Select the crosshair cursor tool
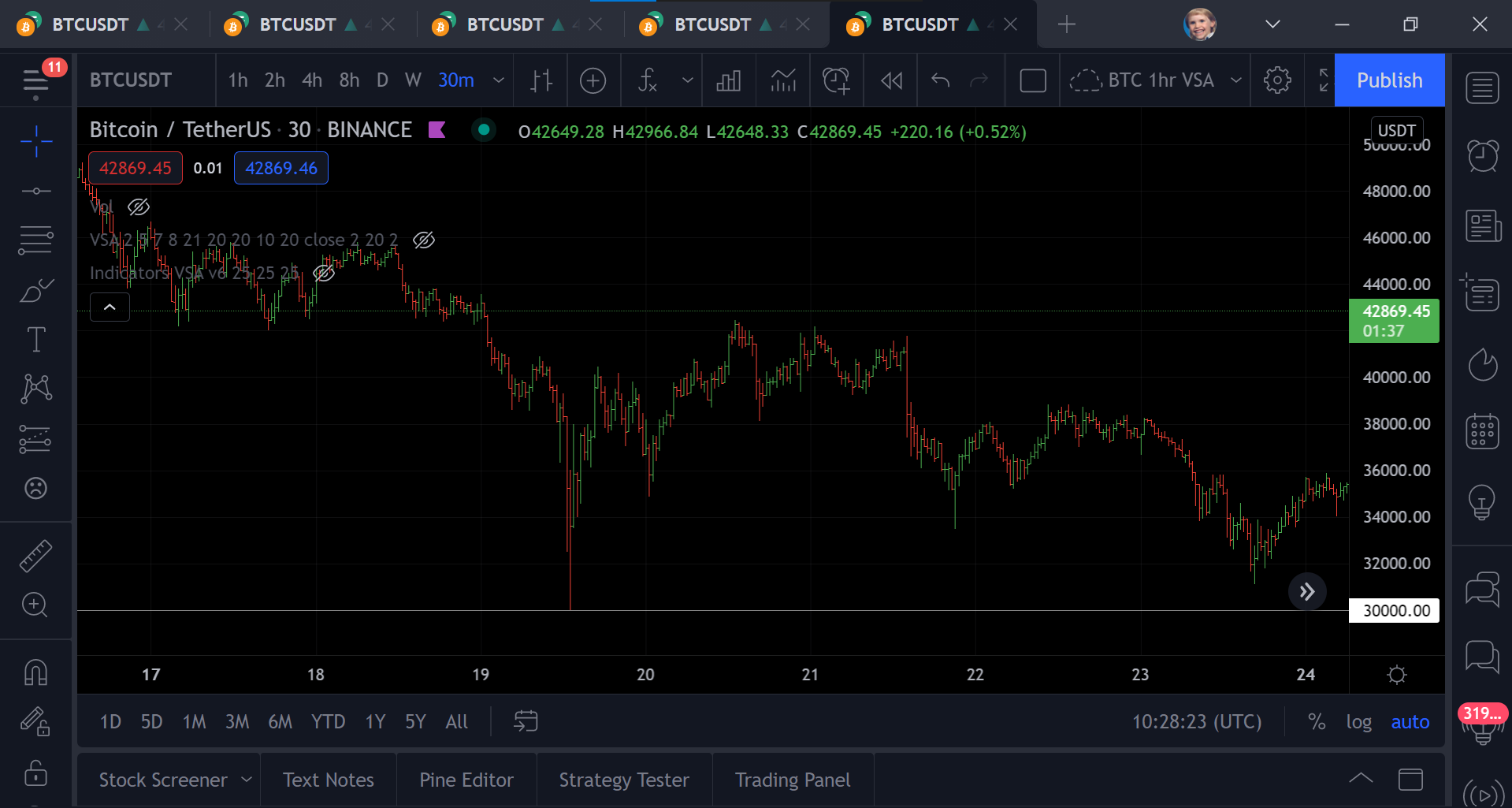The image size is (1512, 808). [x=36, y=142]
